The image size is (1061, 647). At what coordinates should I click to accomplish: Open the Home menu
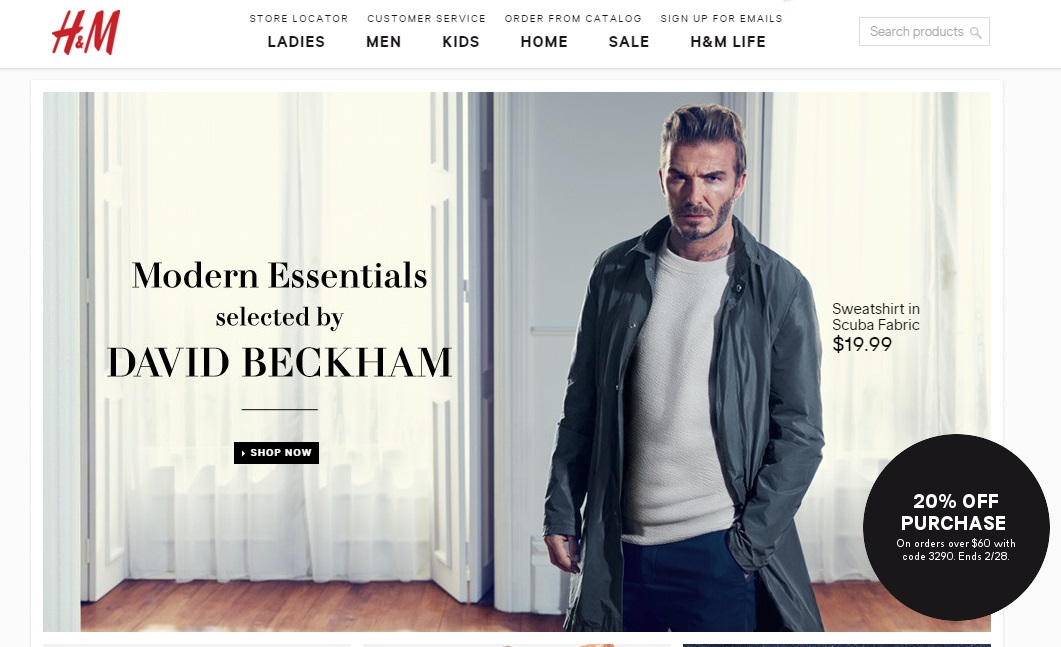point(544,42)
